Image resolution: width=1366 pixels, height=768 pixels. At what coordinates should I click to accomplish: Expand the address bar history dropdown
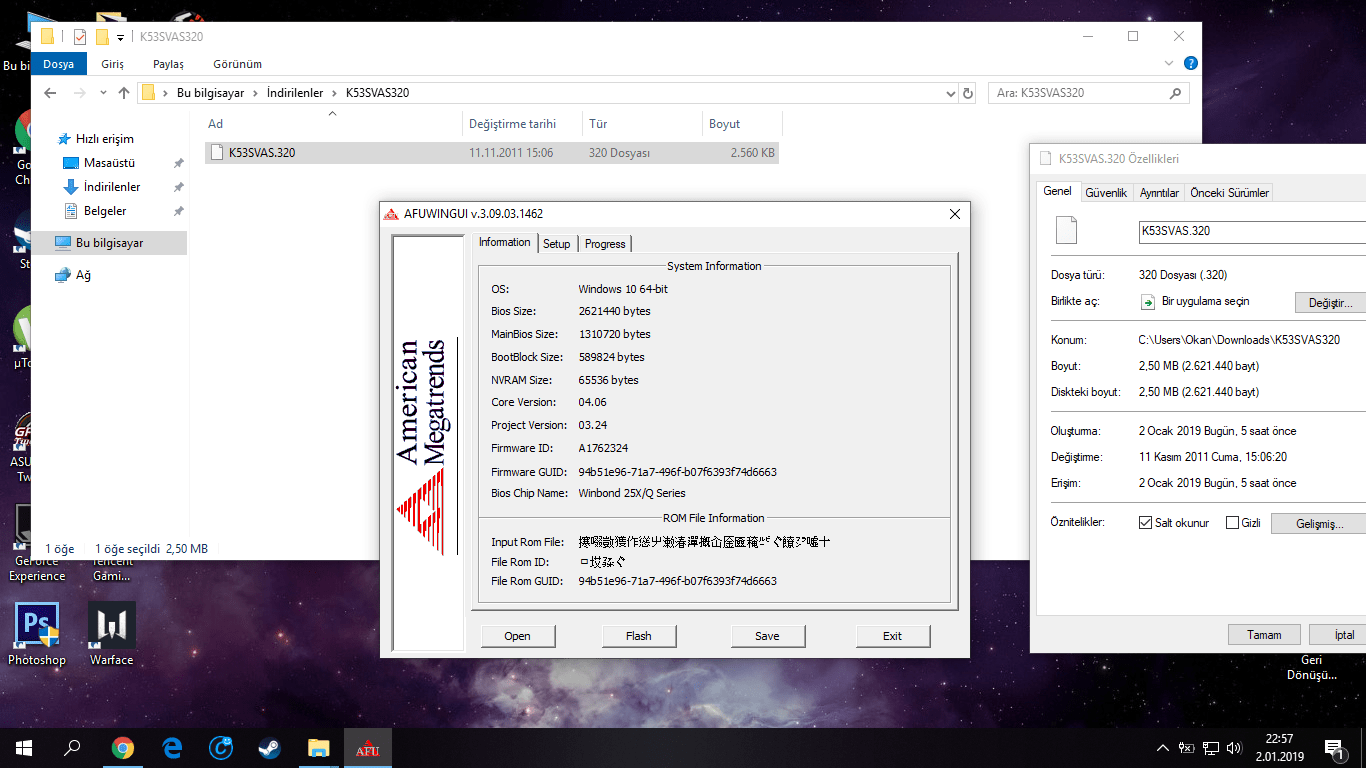[951, 93]
